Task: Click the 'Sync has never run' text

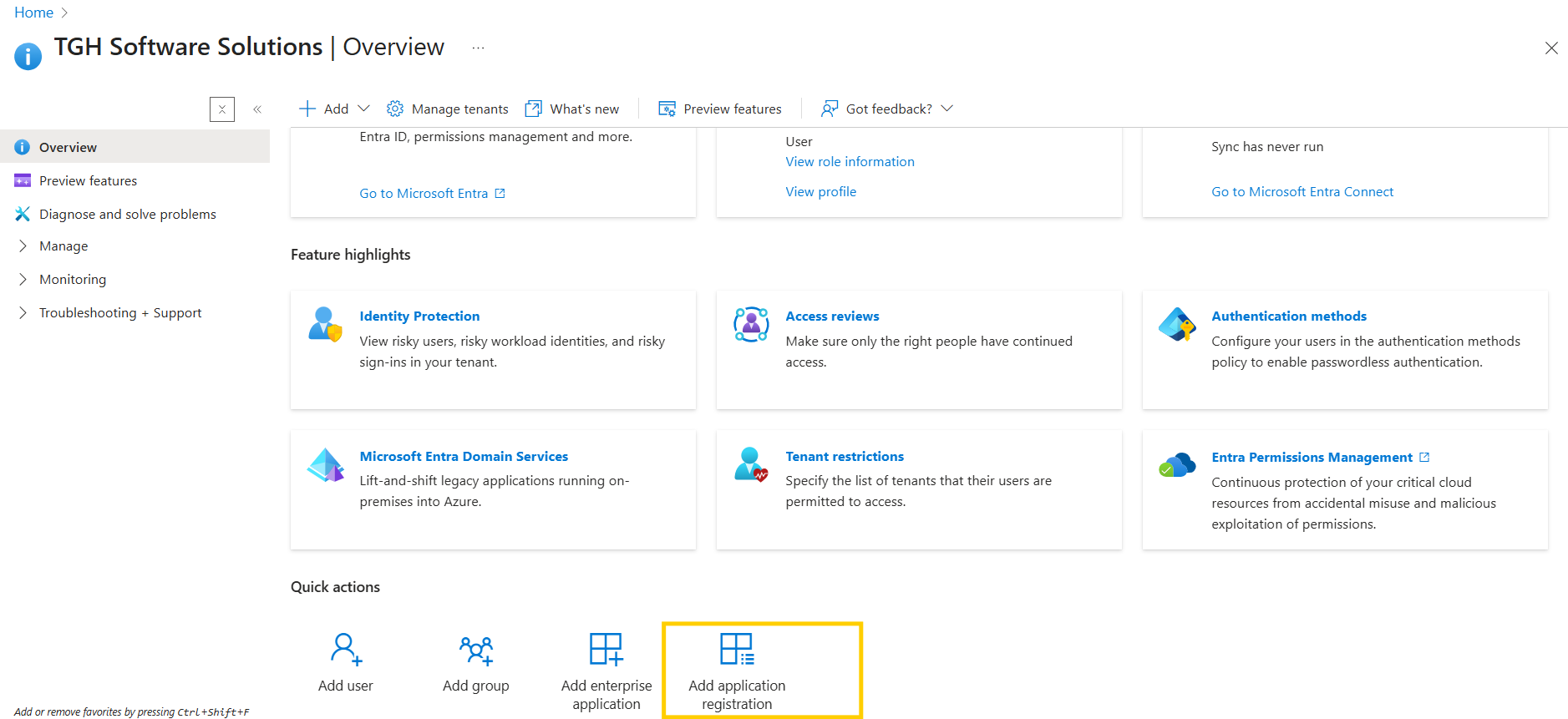Action: point(1267,146)
